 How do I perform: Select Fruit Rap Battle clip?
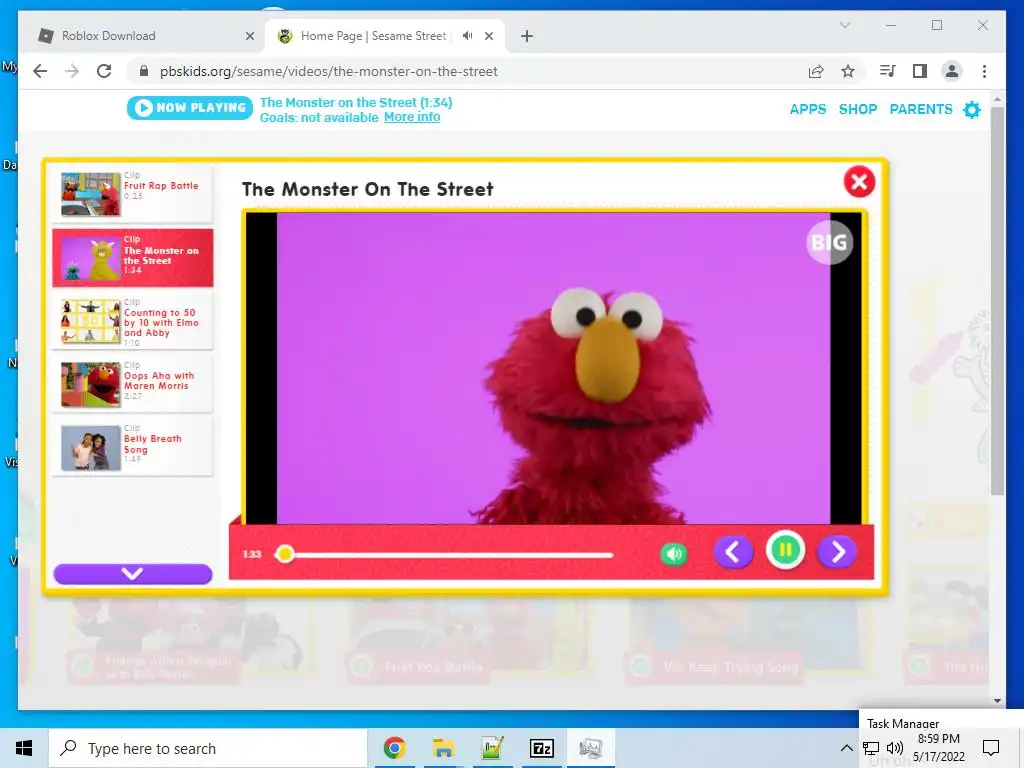click(x=133, y=193)
